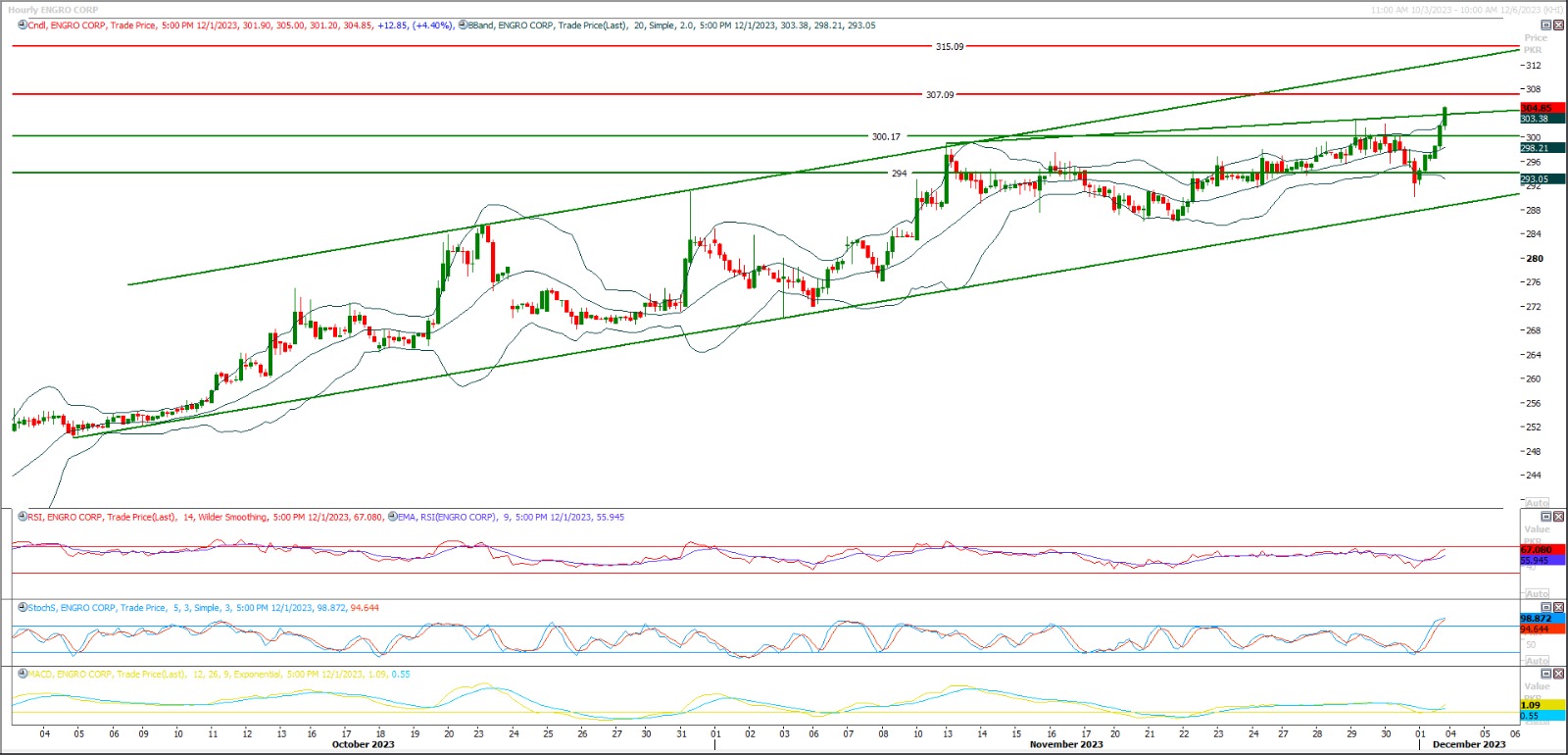Screen dimensions: 1568x755
Task: Click the chart date range text at top right
Action: click(1467, 10)
